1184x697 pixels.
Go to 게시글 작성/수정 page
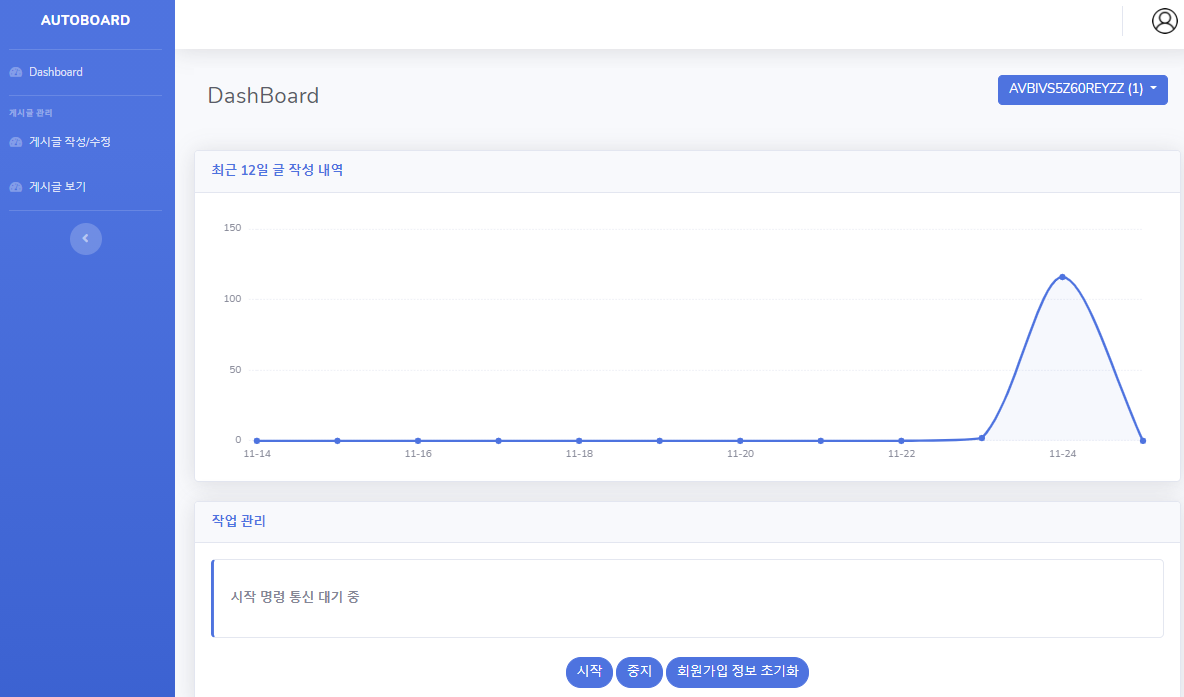(x=69, y=142)
